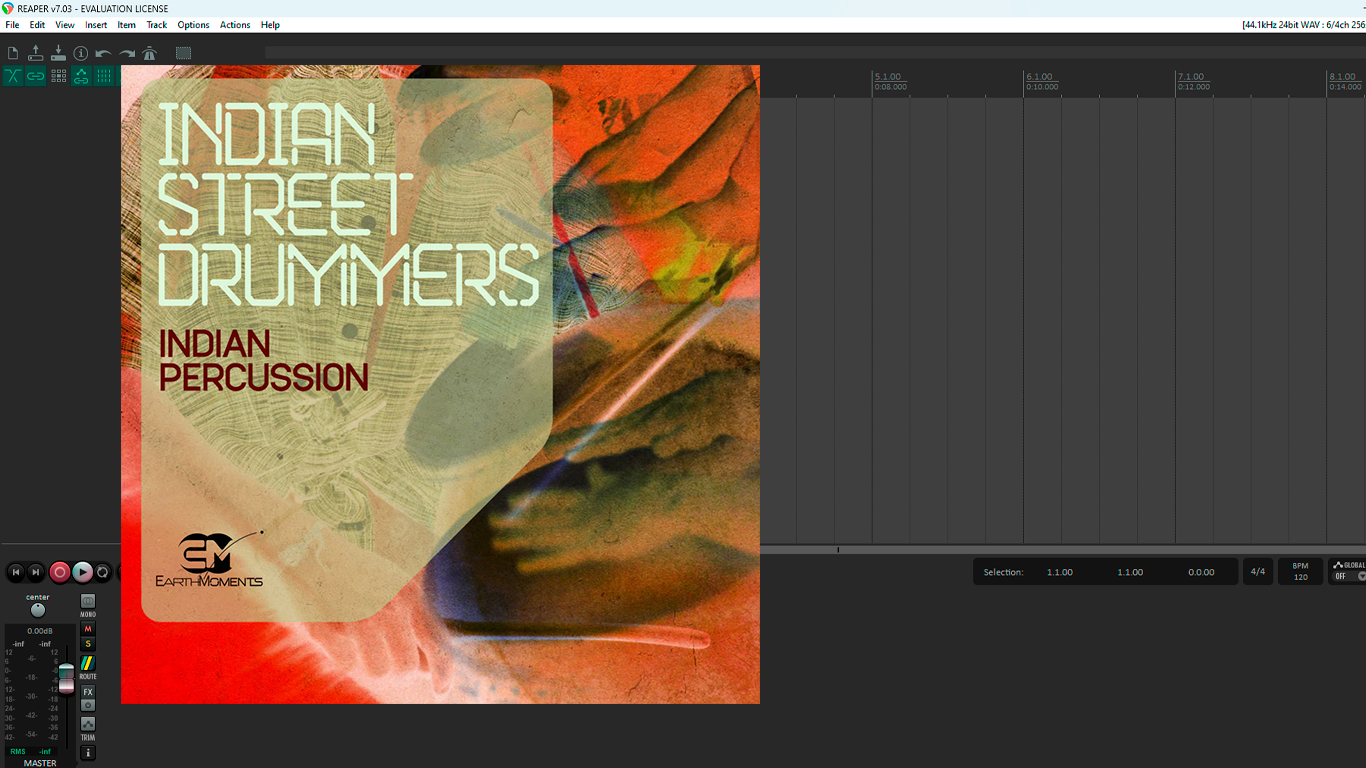
Task: Redo the action with the right-curved arrow
Action: point(127,53)
